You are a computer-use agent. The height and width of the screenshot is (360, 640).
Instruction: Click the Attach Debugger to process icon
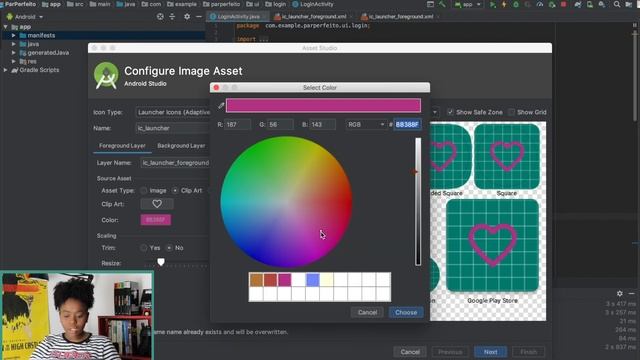[x=551, y=4]
